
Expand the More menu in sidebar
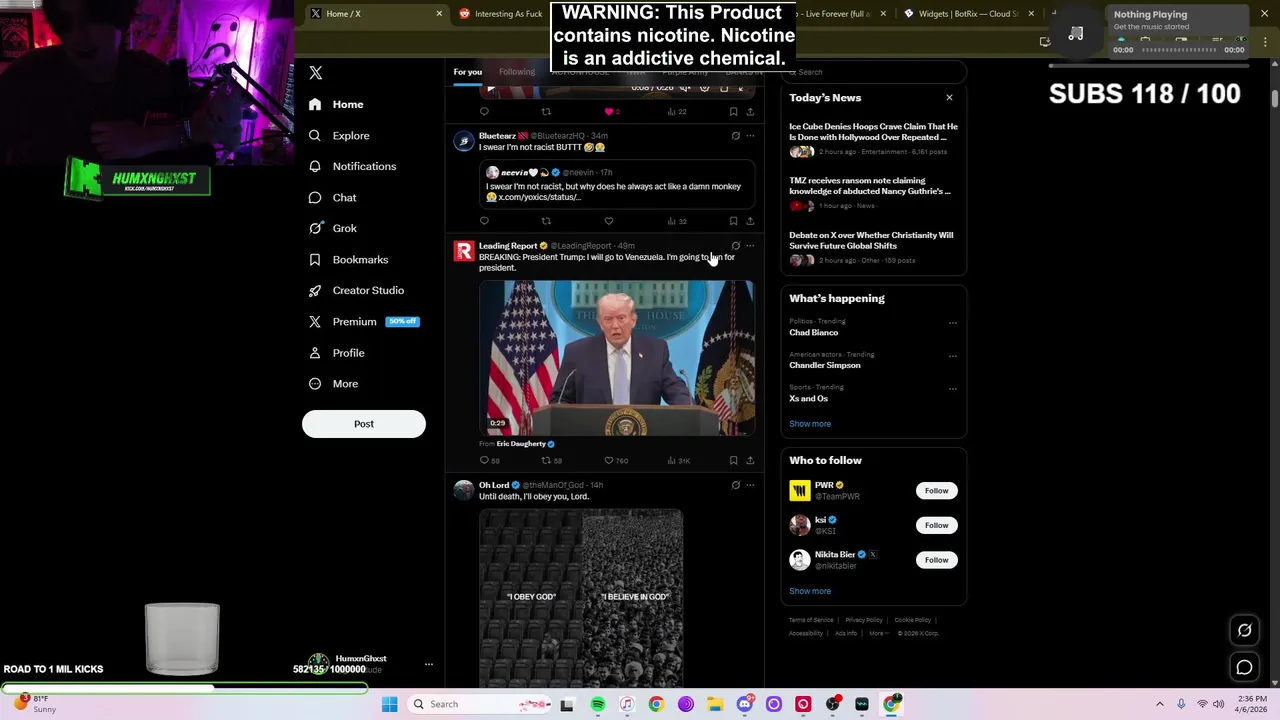coord(334,384)
